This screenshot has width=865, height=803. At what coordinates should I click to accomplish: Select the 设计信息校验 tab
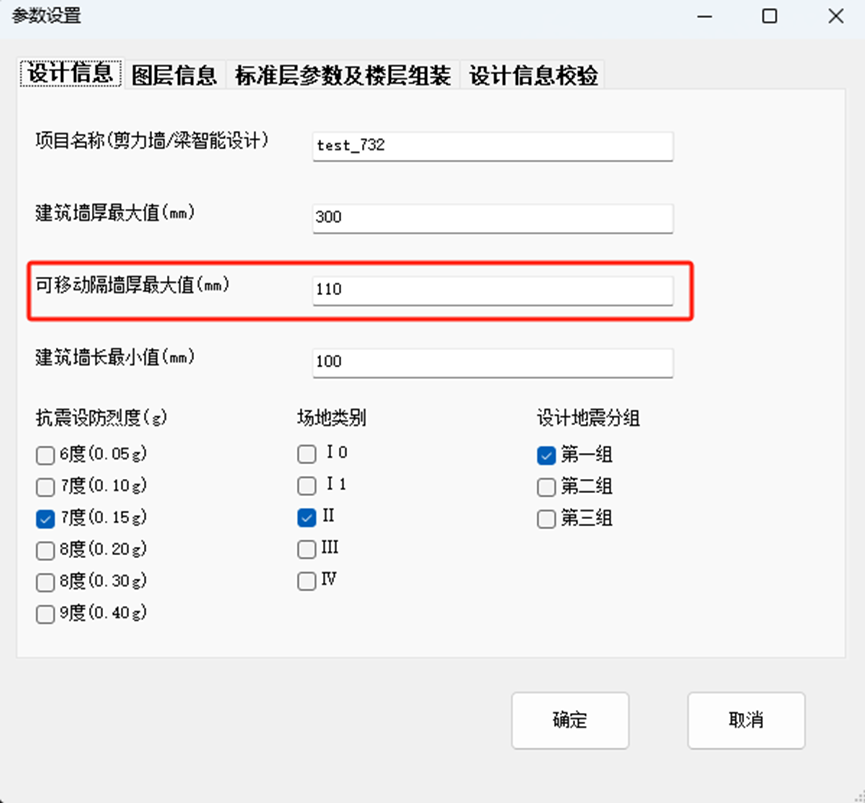coord(534,75)
